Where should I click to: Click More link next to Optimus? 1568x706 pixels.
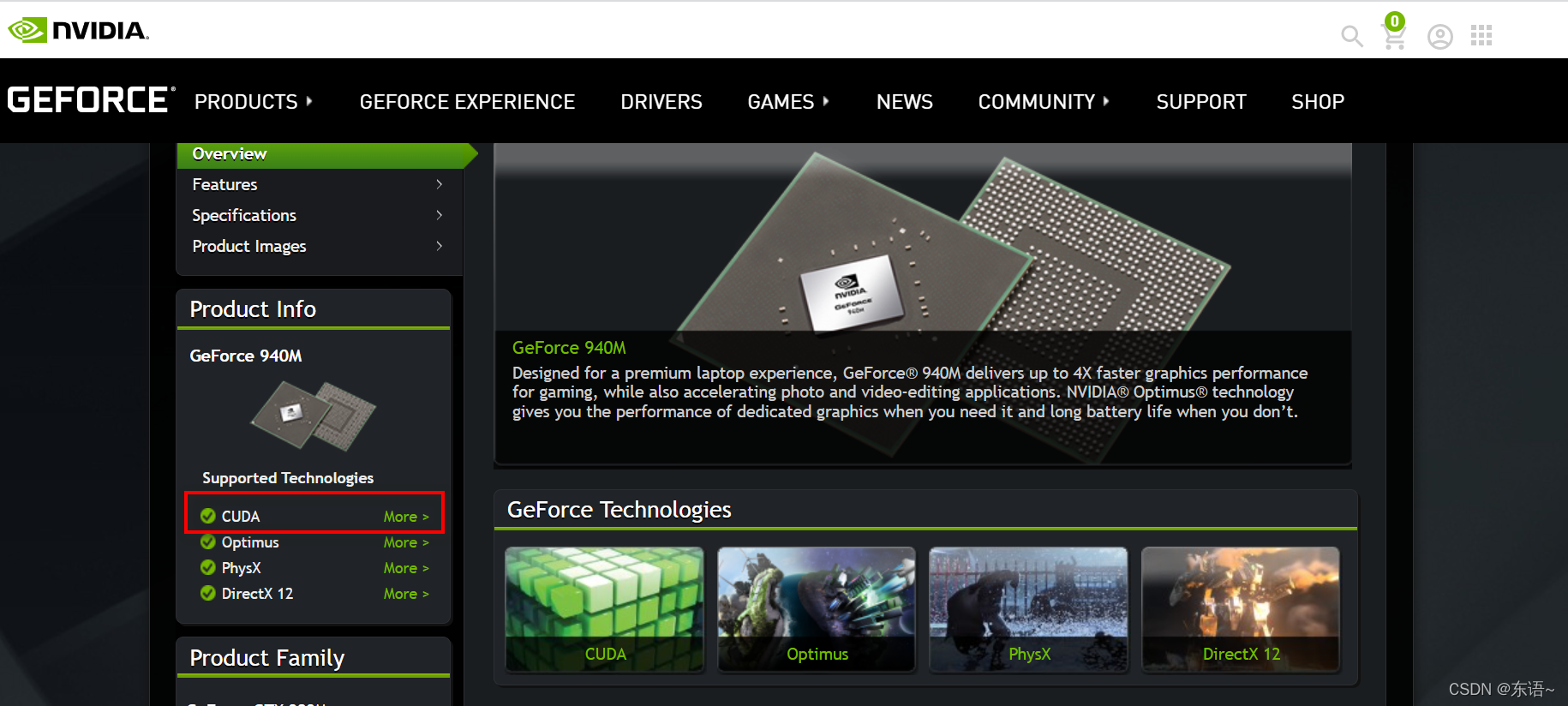click(x=406, y=542)
